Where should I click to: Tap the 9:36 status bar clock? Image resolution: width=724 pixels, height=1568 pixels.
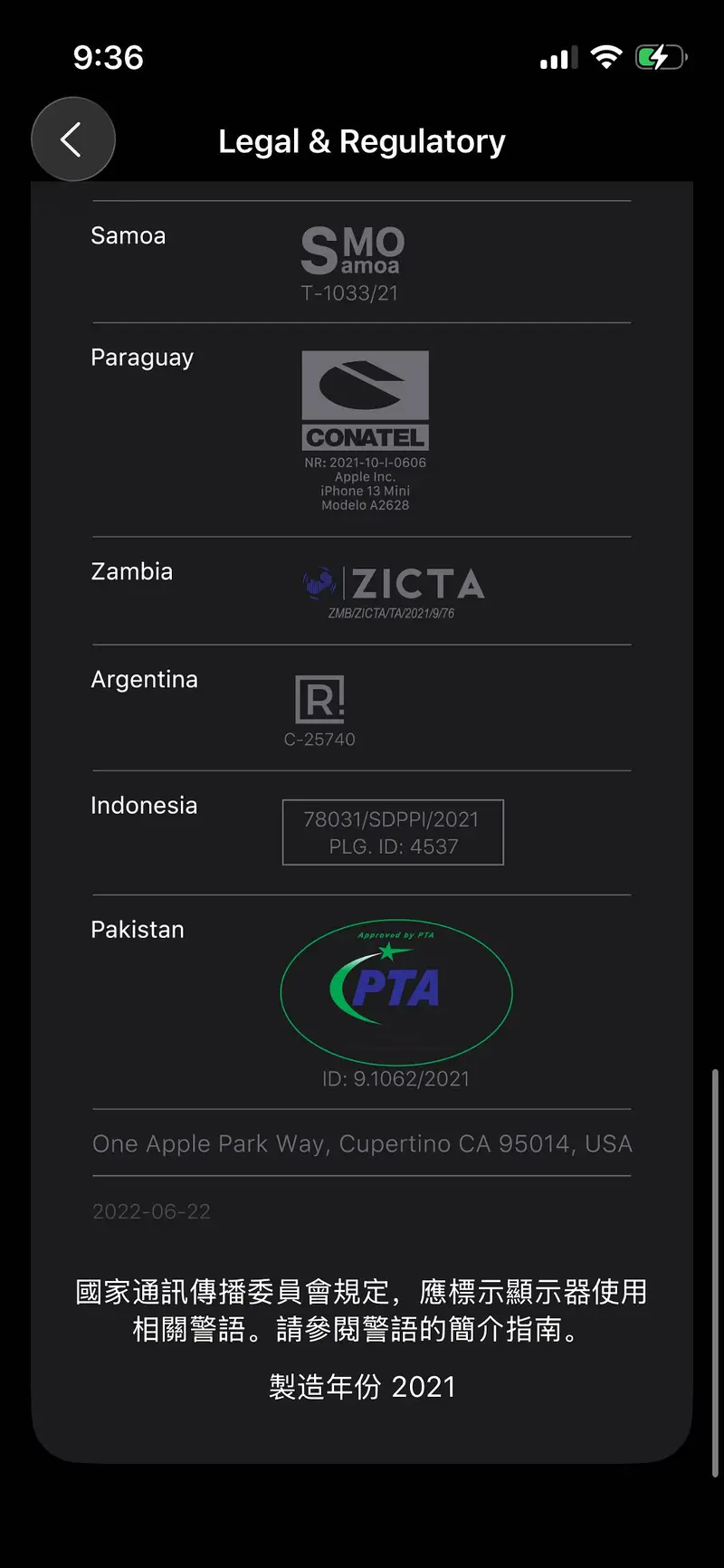pos(109,58)
